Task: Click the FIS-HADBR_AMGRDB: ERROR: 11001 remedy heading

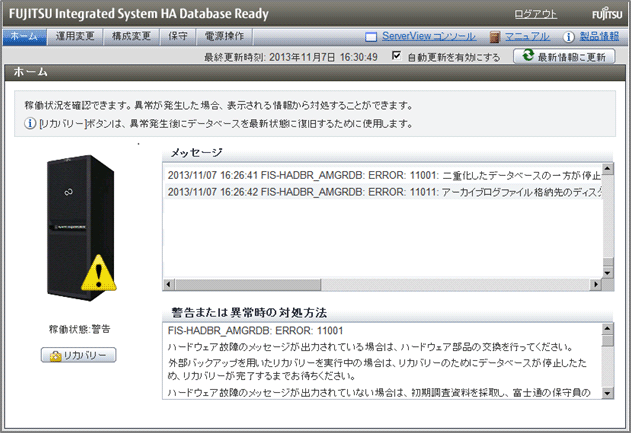Action: point(256,331)
